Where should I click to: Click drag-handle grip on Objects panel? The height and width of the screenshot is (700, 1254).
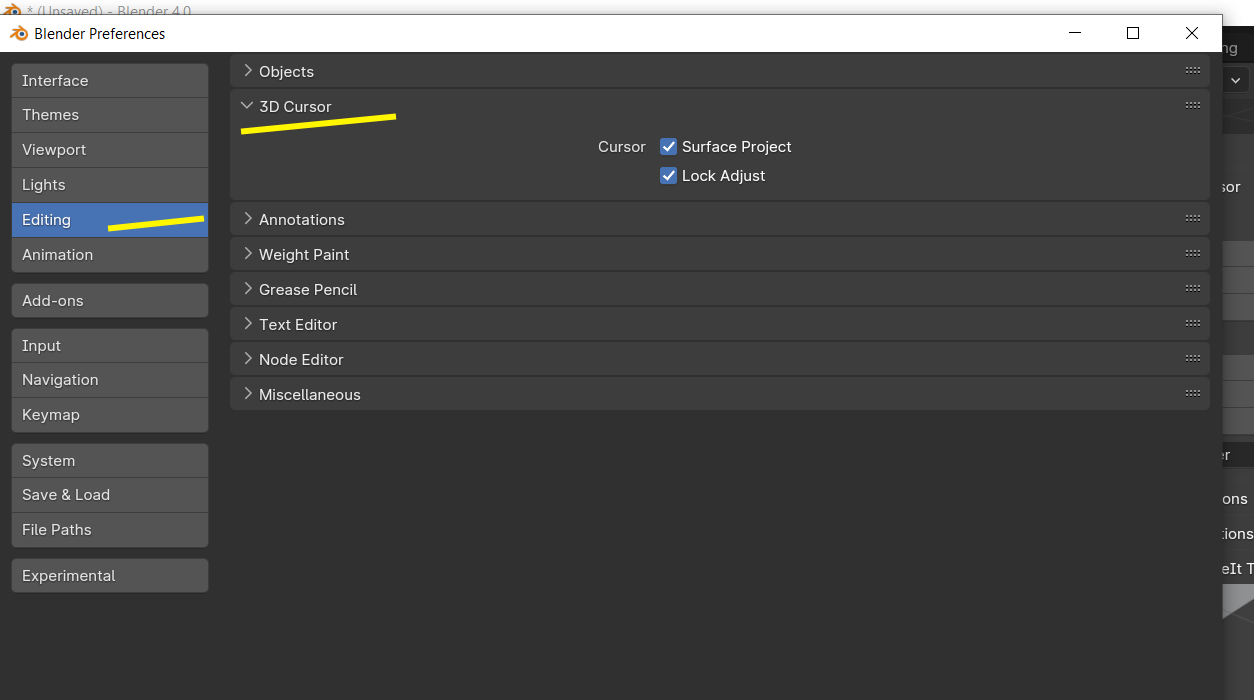(x=1192, y=71)
